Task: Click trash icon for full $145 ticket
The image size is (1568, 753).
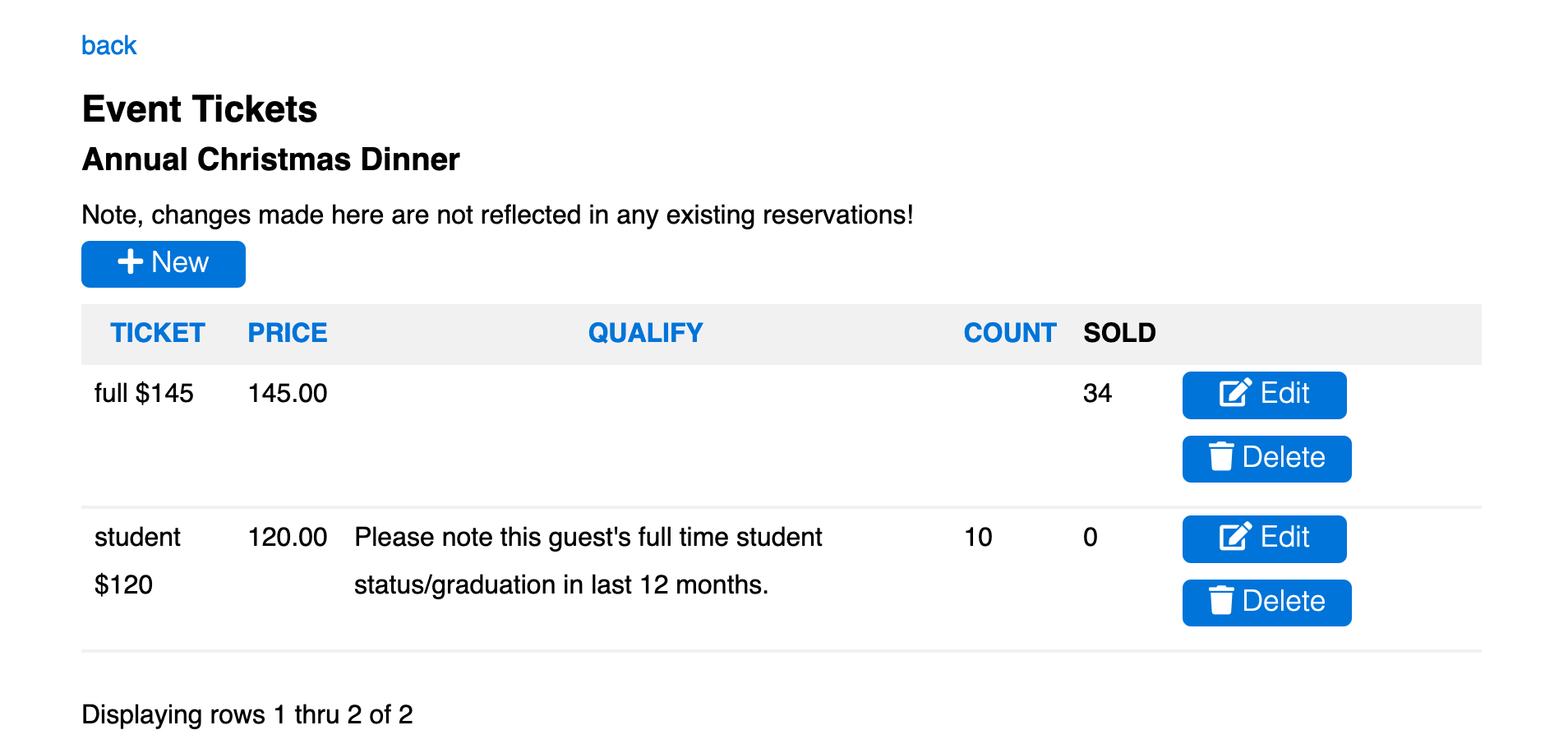Action: pos(1221,456)
